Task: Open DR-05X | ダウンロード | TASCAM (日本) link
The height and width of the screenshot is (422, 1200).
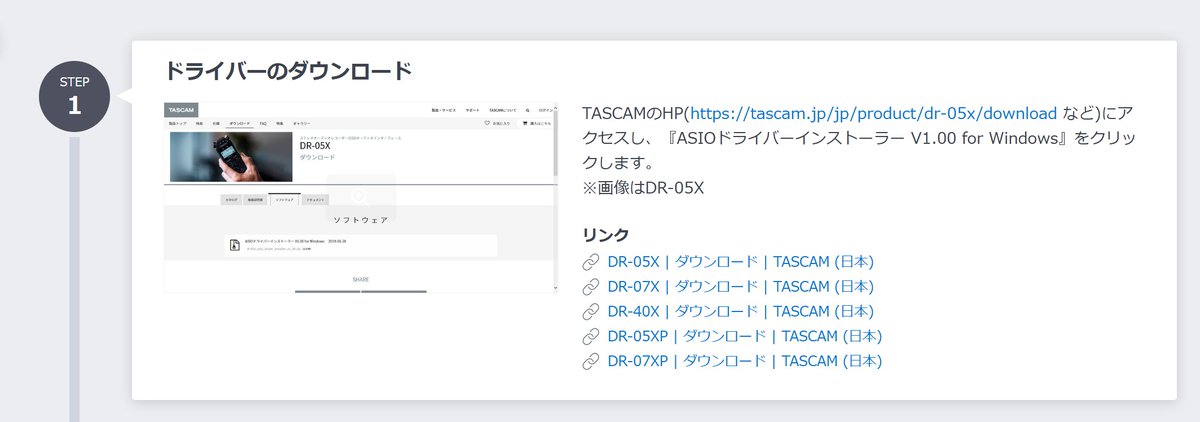Action: (x=741, y=262)
